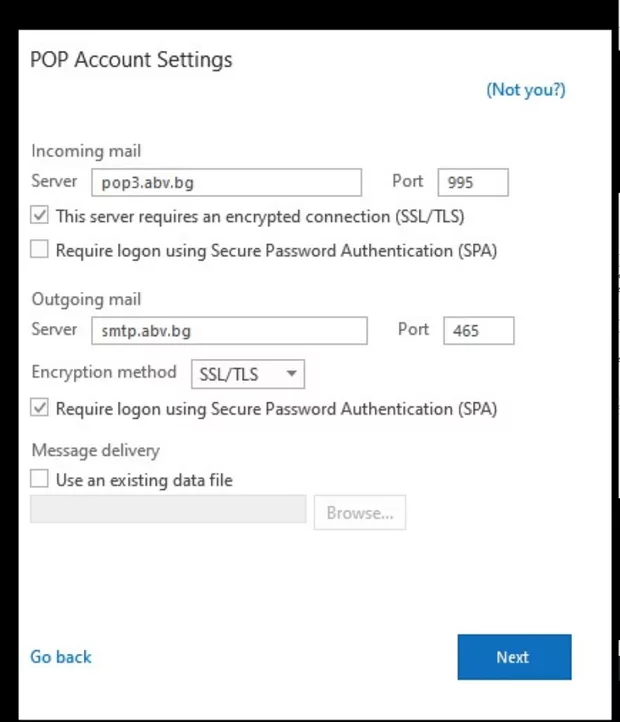Image resolution: width=620 pixels, height=722 pixels.
Task: Check the "Use an existing data file" box
Action: pos(40,480)
